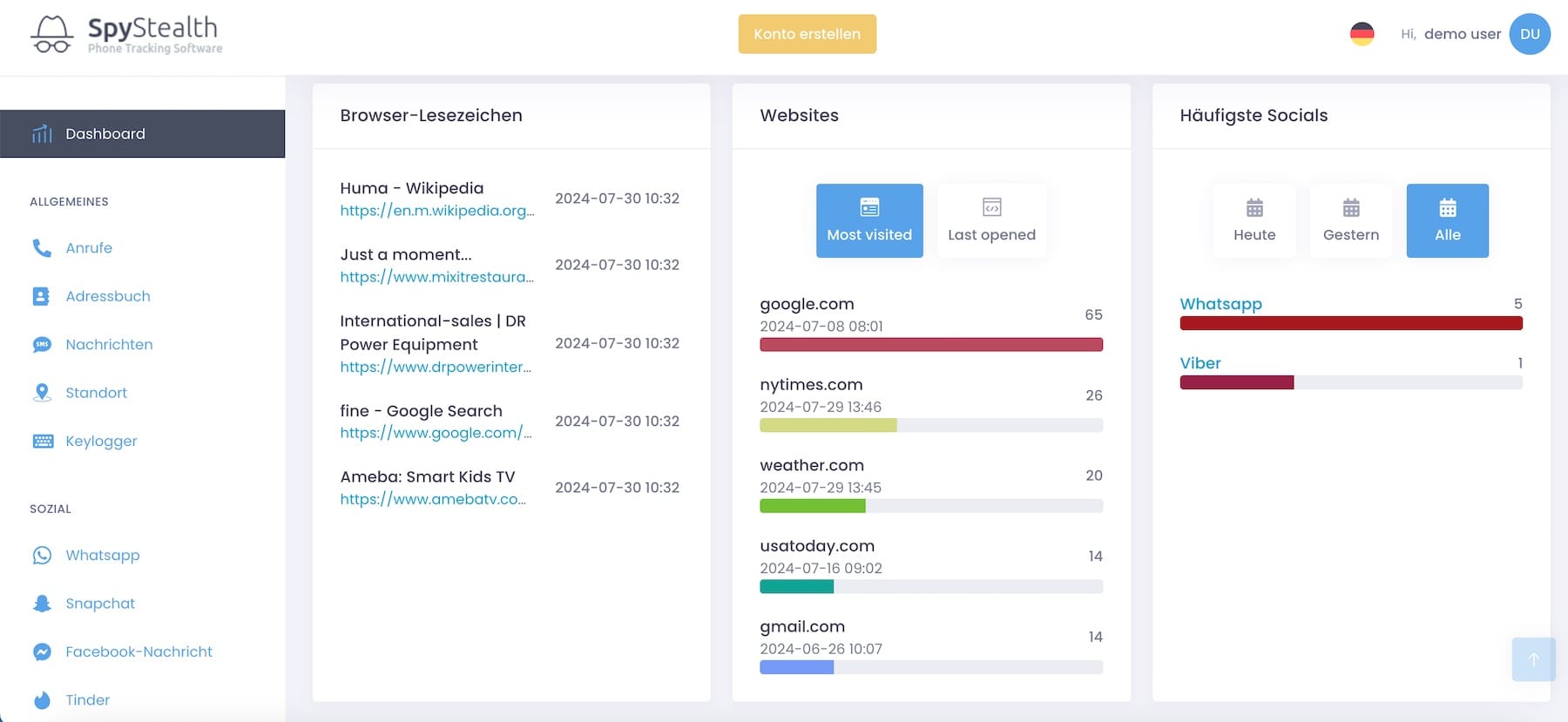This screenshot has height=722, width=1568.
Task: Click the Standort map pin icon
Action: pyautogui.click(x=42, y=393)
